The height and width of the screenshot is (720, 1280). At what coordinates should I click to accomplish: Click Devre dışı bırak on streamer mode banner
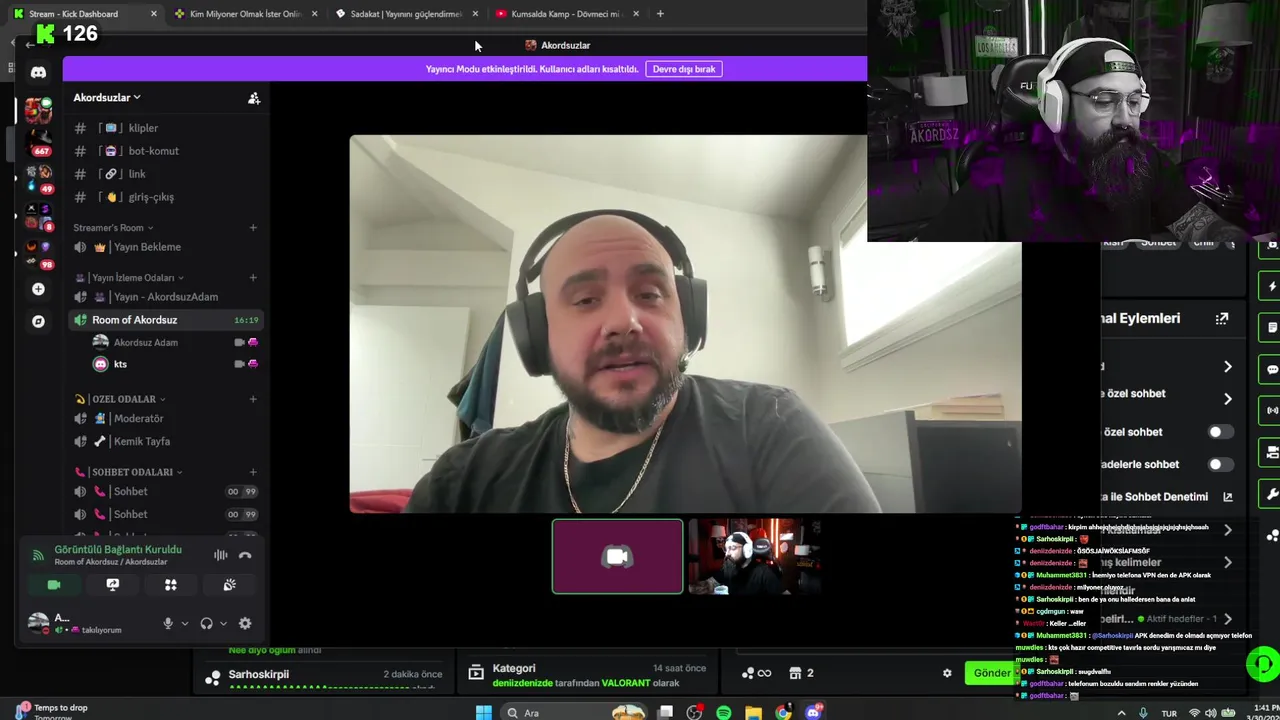click(x=685, y=69)
